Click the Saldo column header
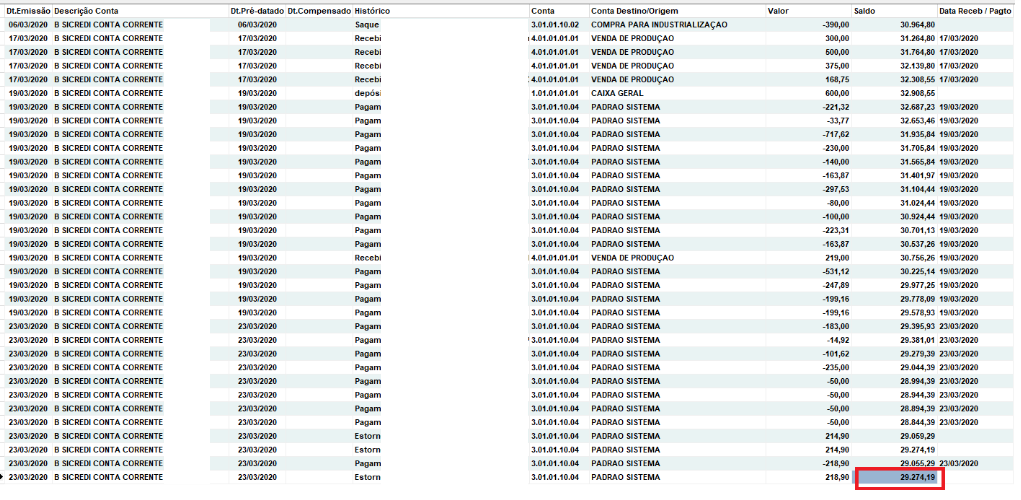This screenshot has height=500, width=1021. (x=866, y=10)
